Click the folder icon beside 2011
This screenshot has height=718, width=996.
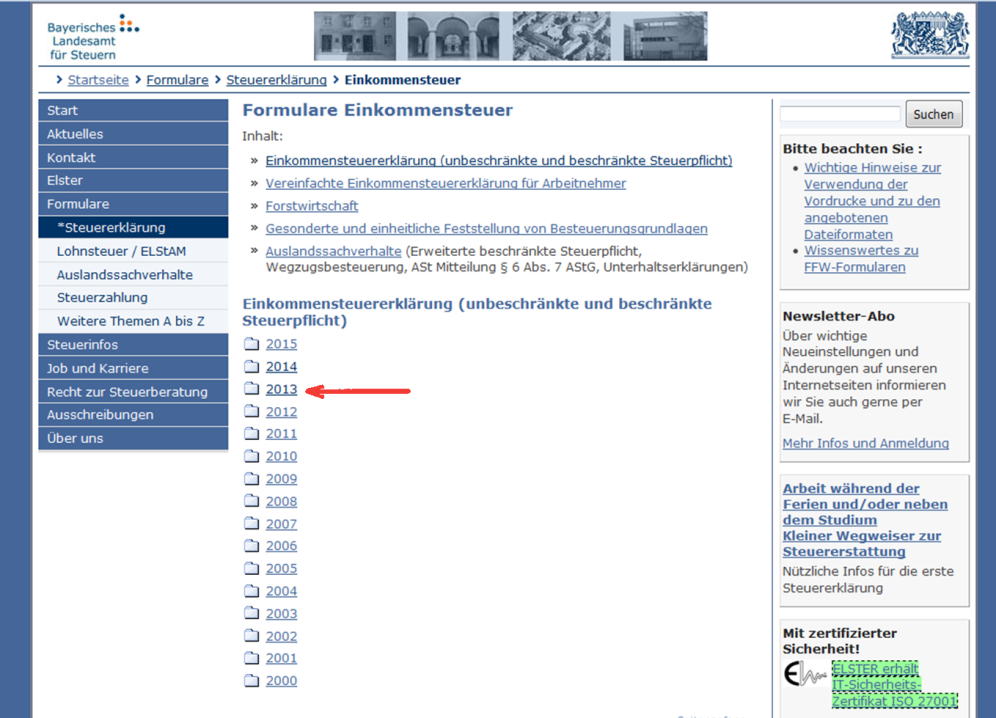tap(252, 433)
